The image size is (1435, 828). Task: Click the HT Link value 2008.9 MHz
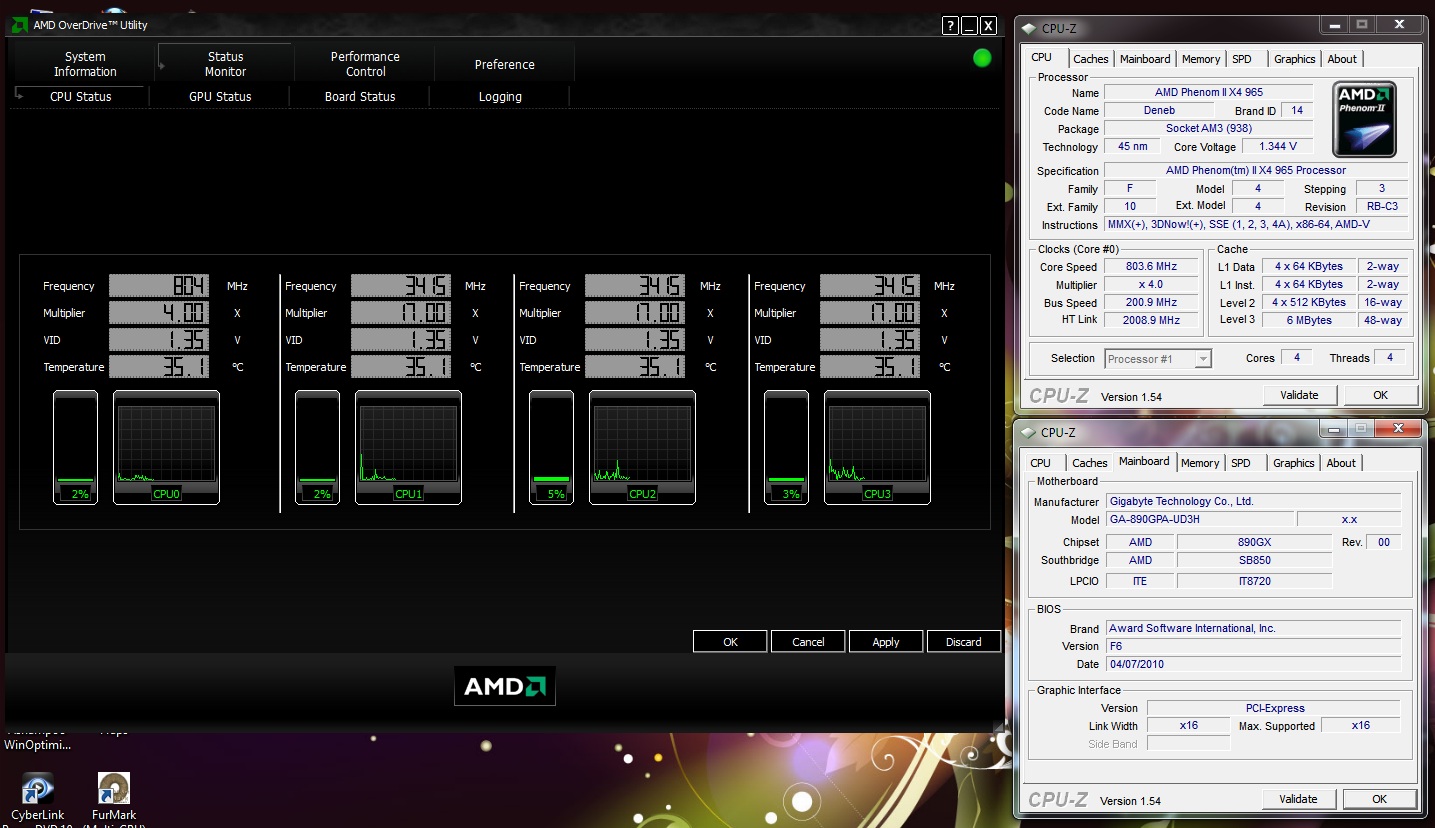click(1150, 320)
